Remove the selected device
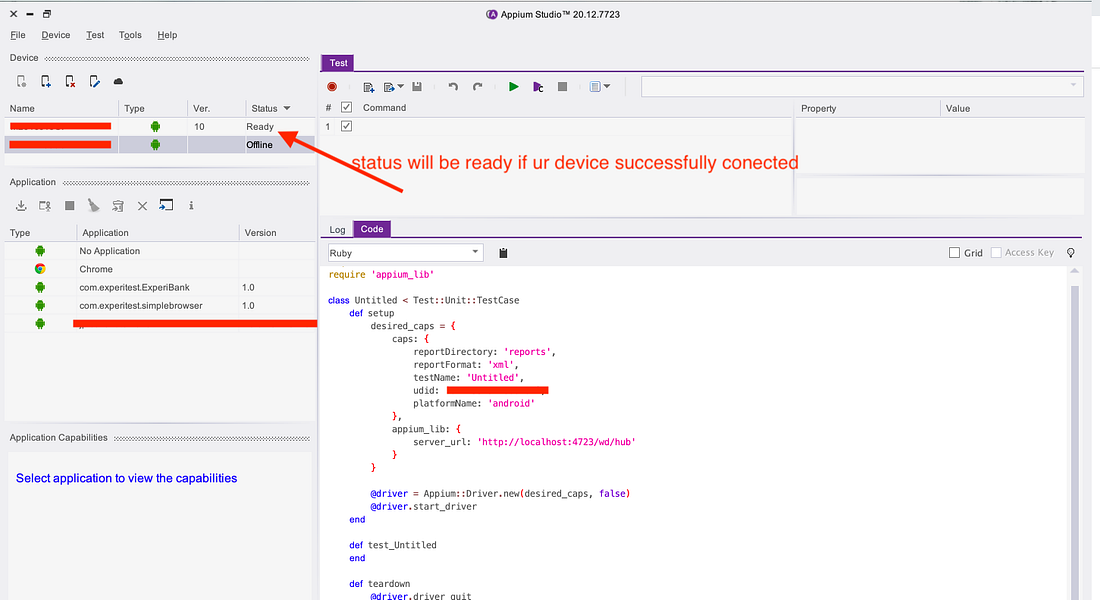This screenshot has width=1100, height=600. tap(69, 81)
